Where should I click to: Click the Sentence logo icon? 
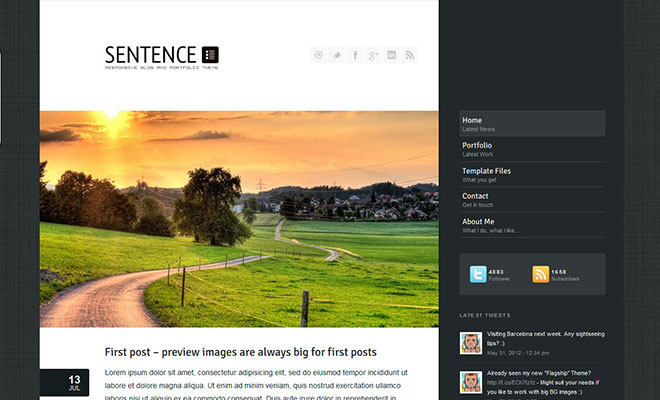210,55
